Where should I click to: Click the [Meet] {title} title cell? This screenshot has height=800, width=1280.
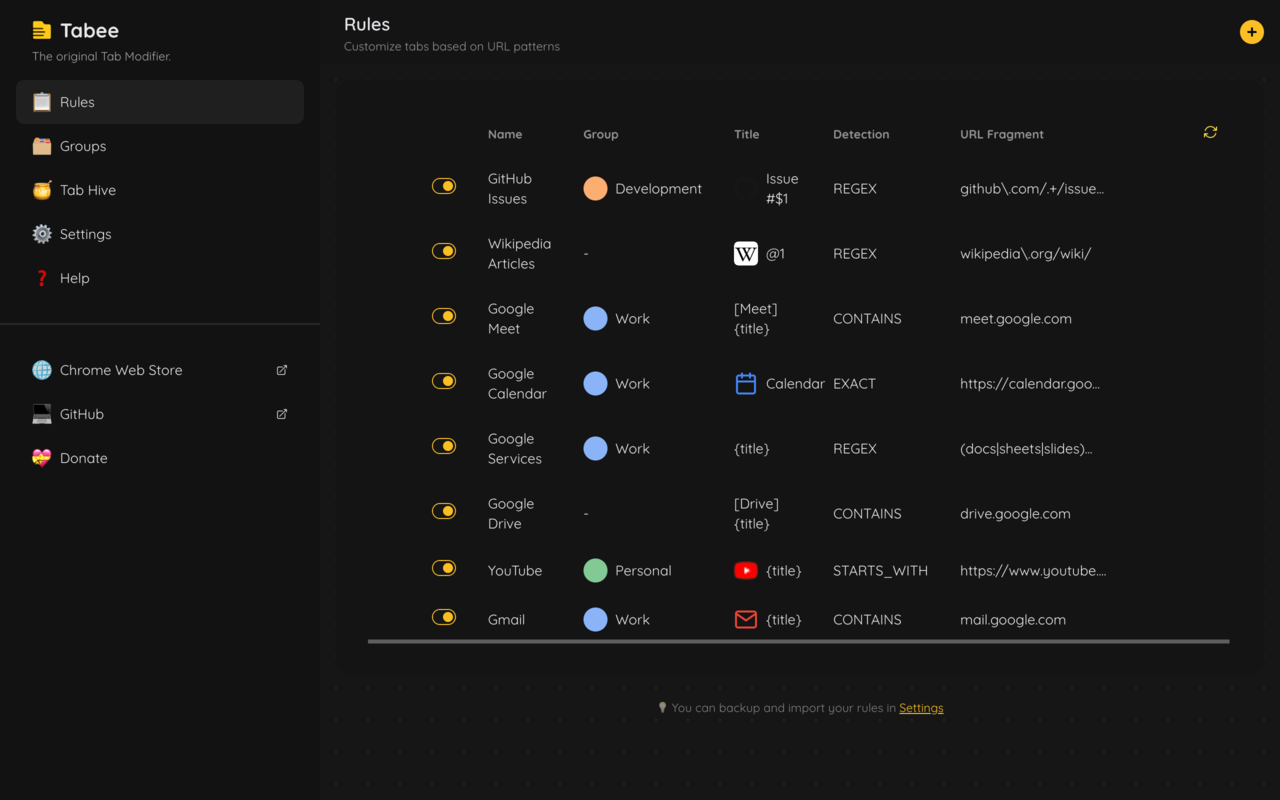tap(756, 318)
